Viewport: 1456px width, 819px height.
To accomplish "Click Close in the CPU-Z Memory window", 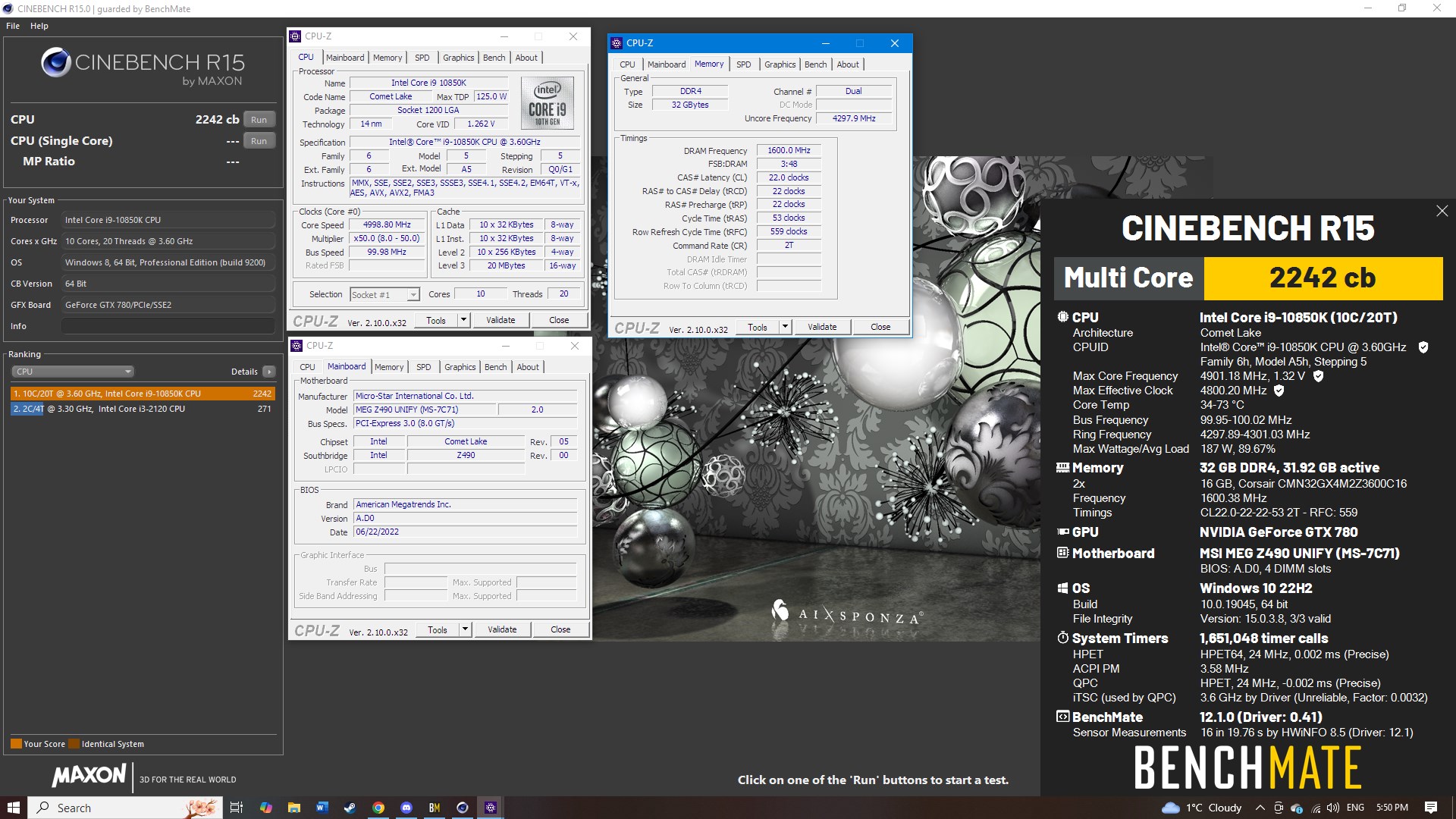I will point(880,327).
